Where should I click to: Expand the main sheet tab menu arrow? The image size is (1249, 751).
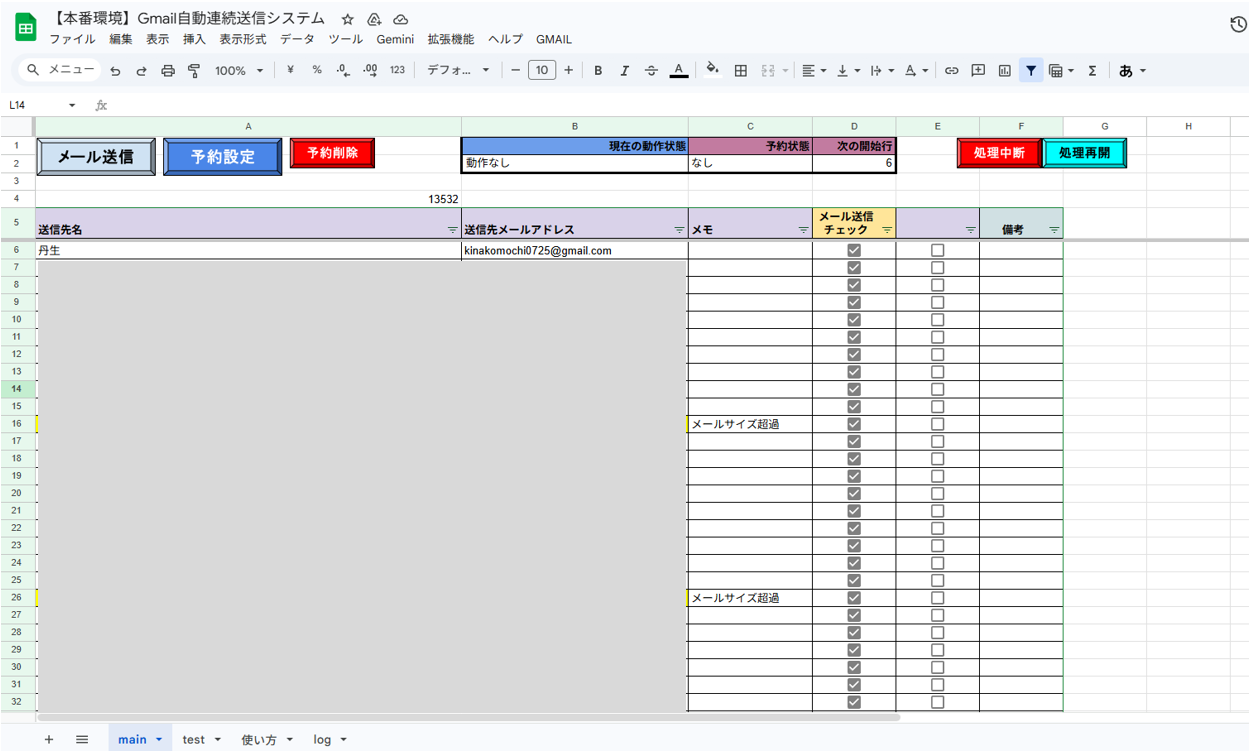click(159, 740)
